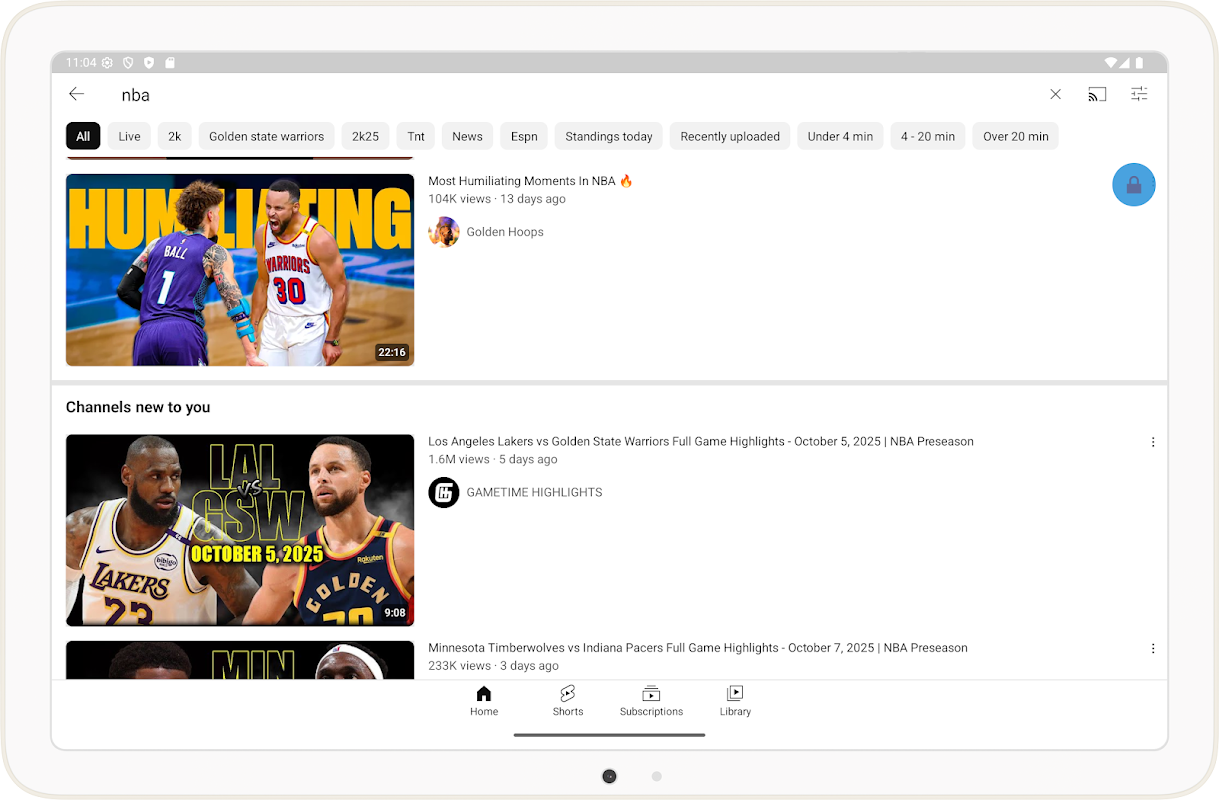The width and height of the screenshot is (1219, 800).
Task: Clear the nba search text
Action: [1055, 94]
